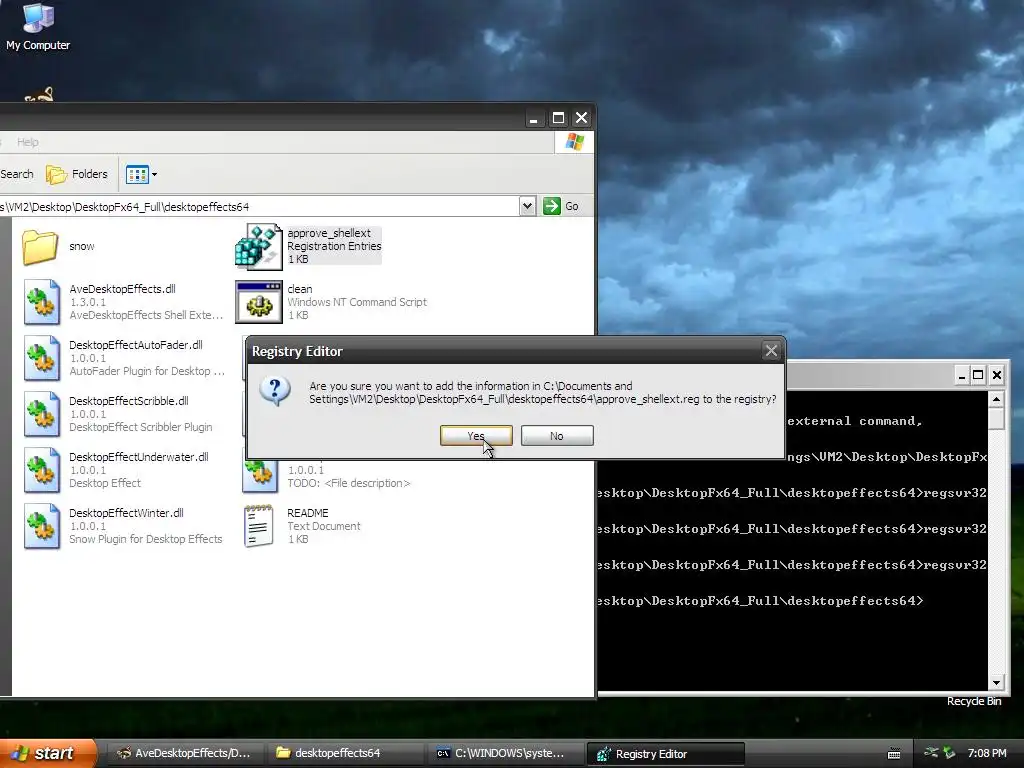Image resolution: width=1024 pixels, height=768 pixels.
Task: Click the Go arrow button
Action: point(552,206)
